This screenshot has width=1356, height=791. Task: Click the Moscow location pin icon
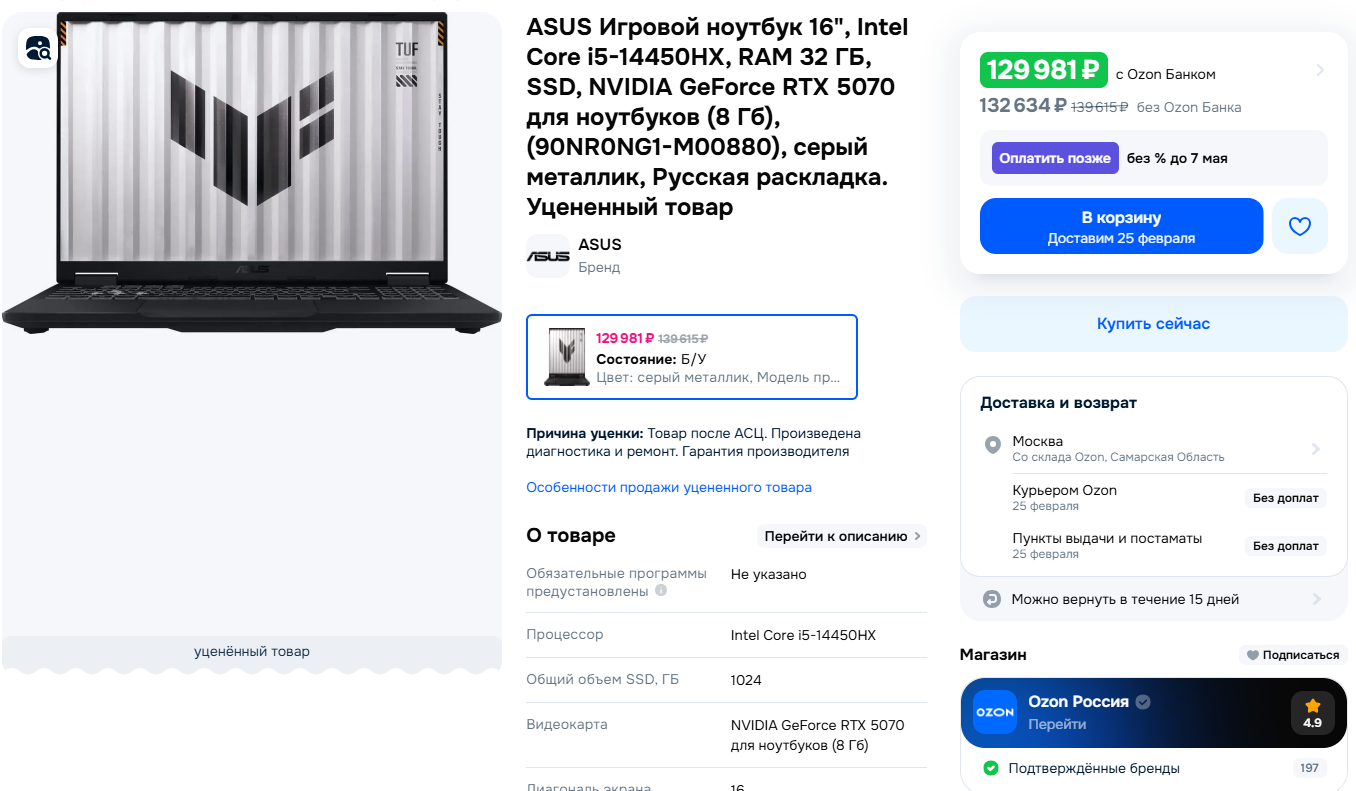992,445
